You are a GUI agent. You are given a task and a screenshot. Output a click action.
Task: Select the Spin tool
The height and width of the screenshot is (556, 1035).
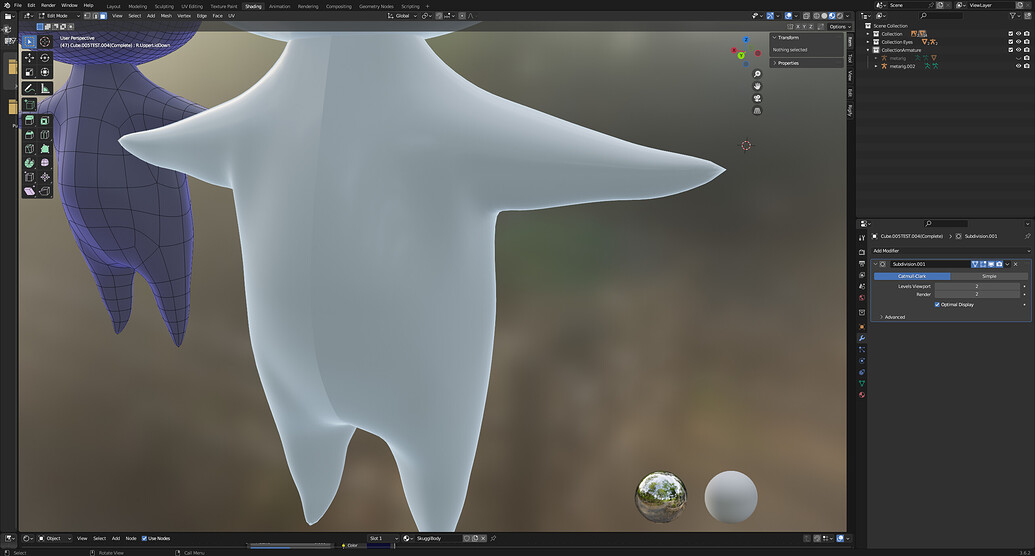29,163
